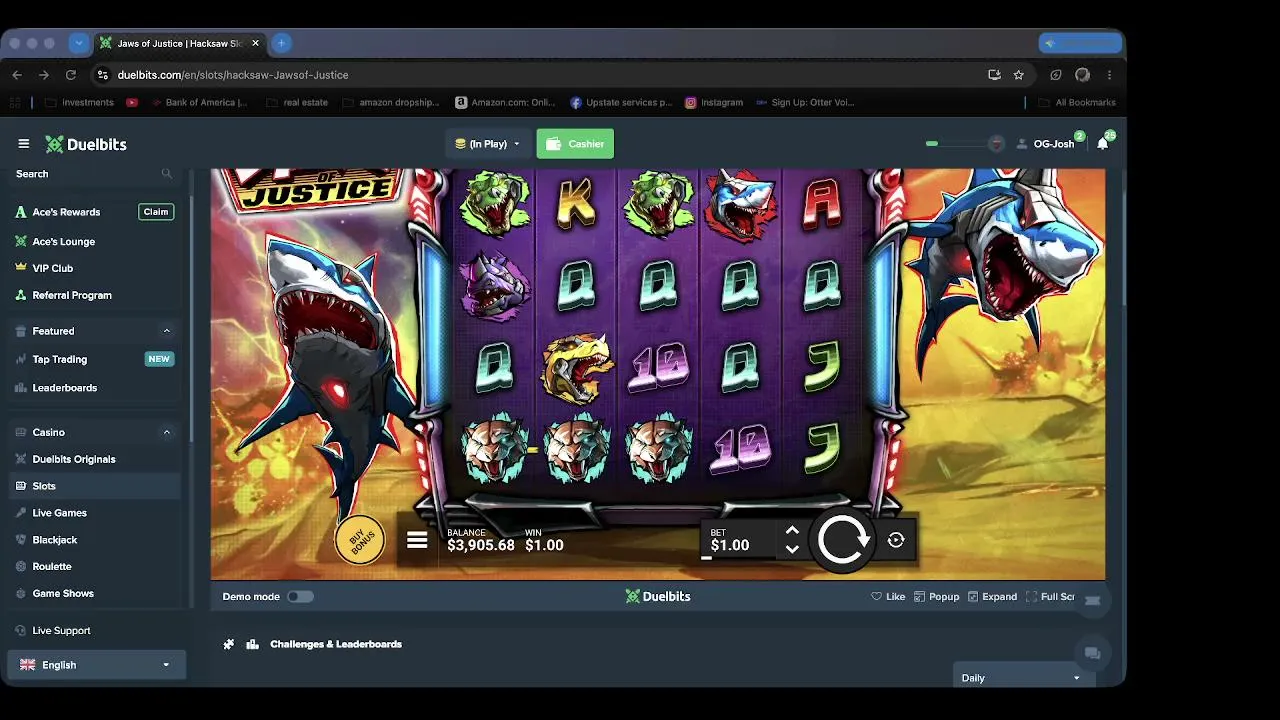Collapse the Featured sidebar section
1280x720 pixels.
[167, 331]
